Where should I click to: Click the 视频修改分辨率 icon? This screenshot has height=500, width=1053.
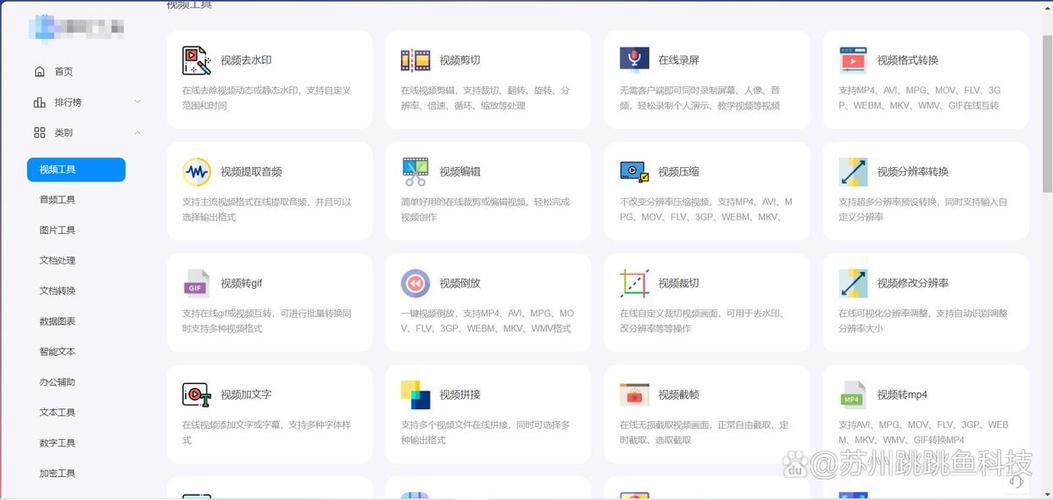click(x=853, y=283)
